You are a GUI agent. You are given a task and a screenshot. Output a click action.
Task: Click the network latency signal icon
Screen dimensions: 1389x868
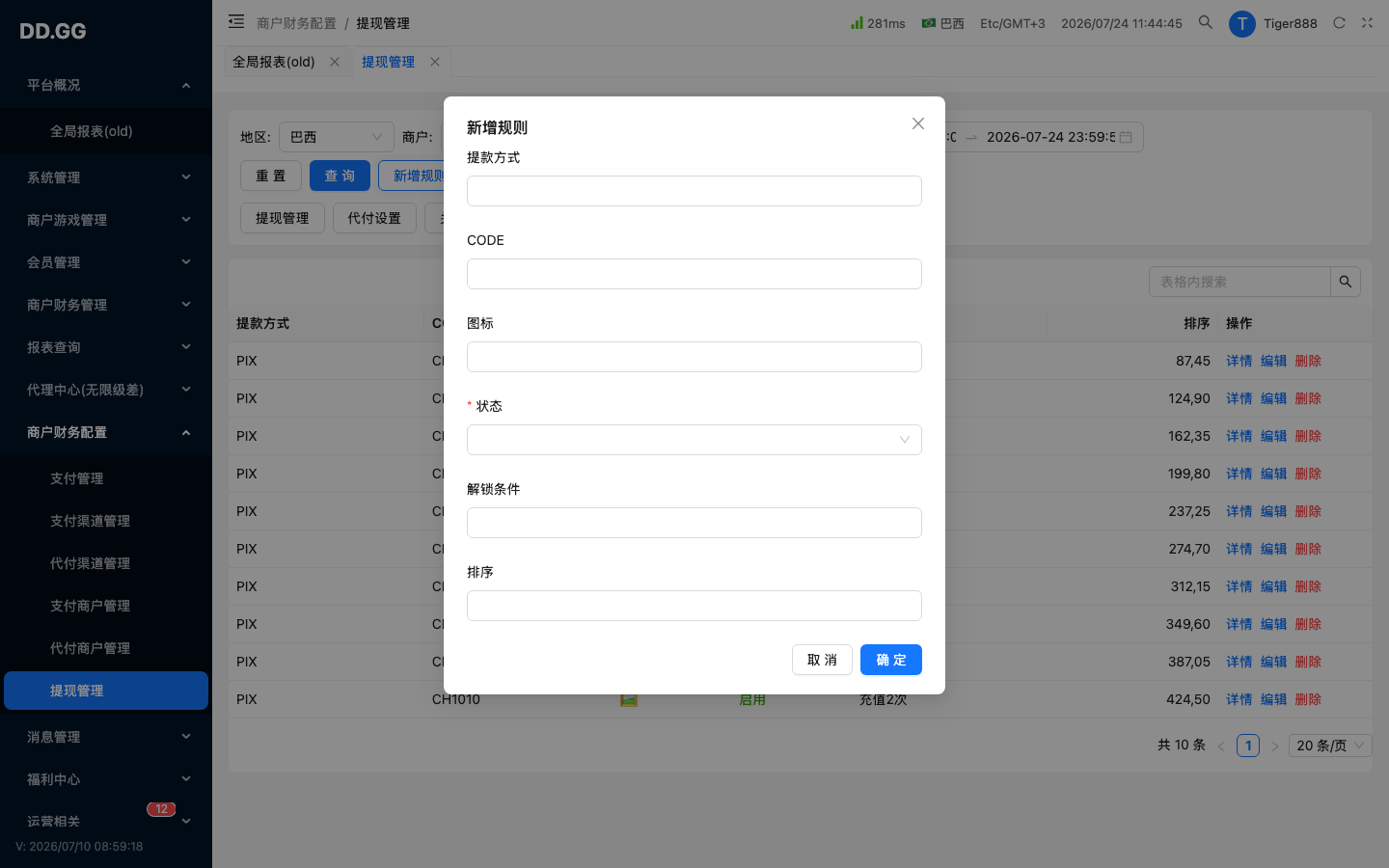(857, 22)
